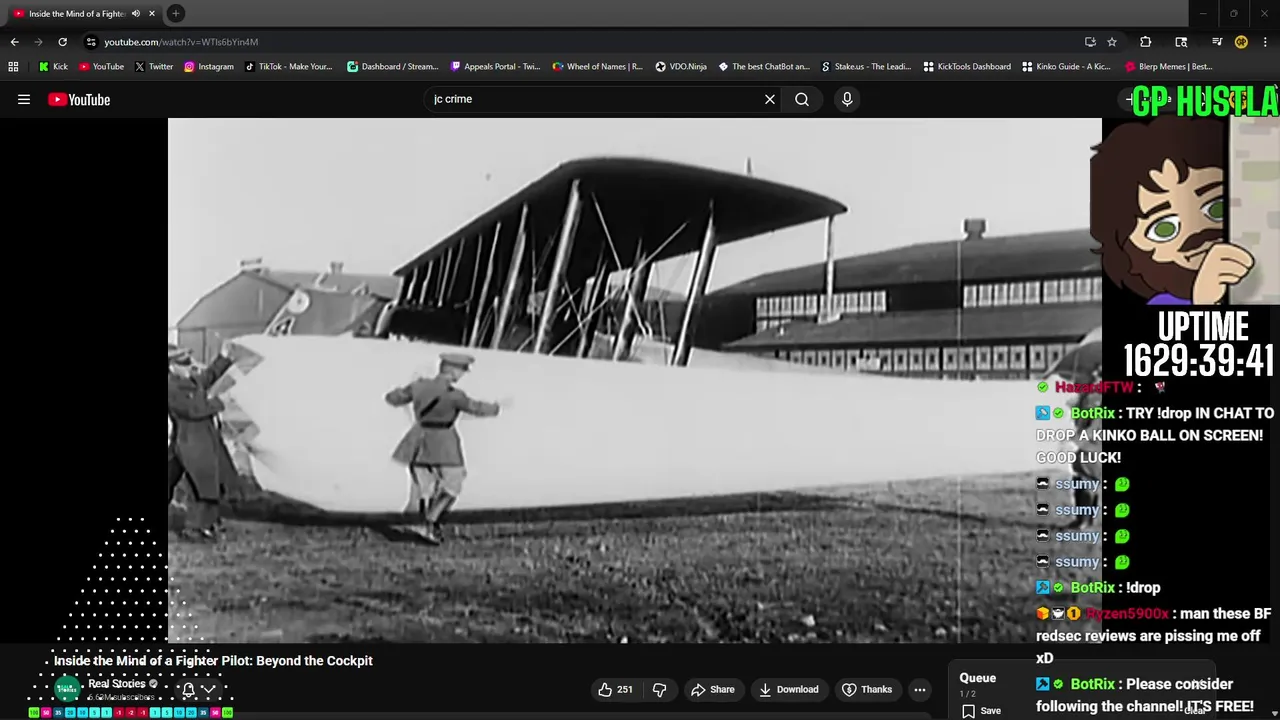Image resolution: width=1280 pixels, height=720 pixels.
Task: Open the Real Stories channel name link
Action: (116, 683)
